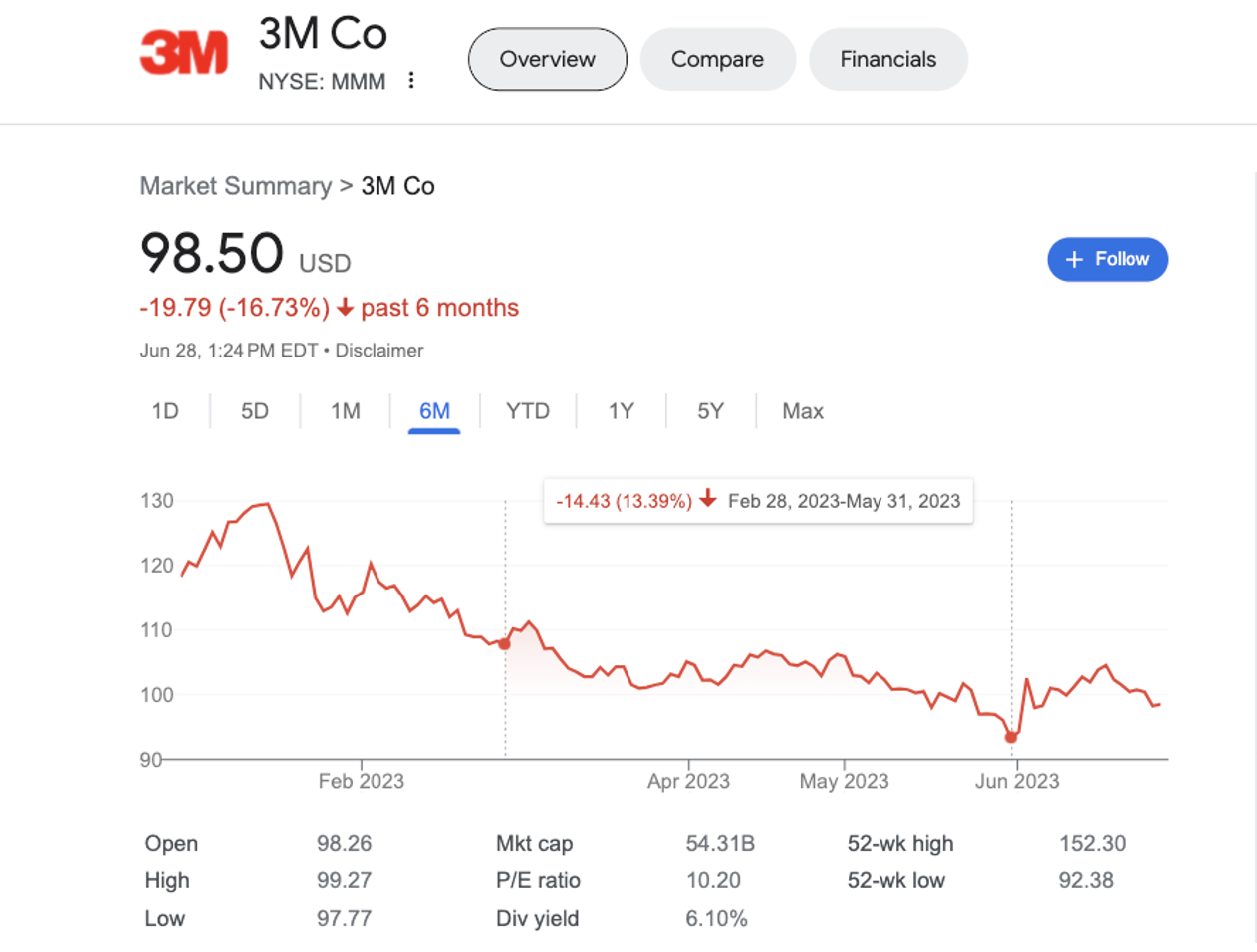Image resolution: width=1257 pixels, height=952 pixels.
Task: Click the plus Follow button
Action: 1107,259
